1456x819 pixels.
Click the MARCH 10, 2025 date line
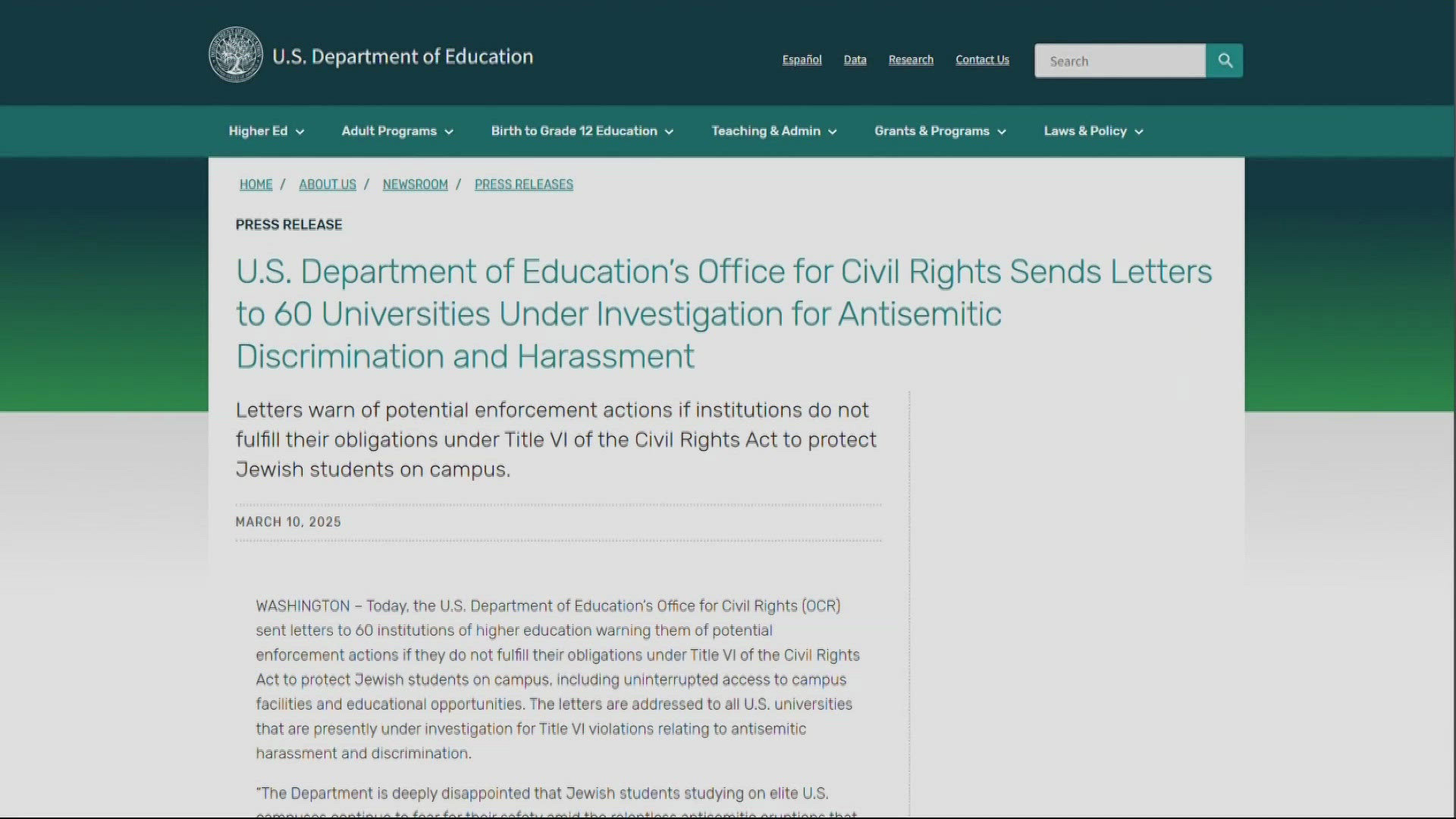coord(287,521)
